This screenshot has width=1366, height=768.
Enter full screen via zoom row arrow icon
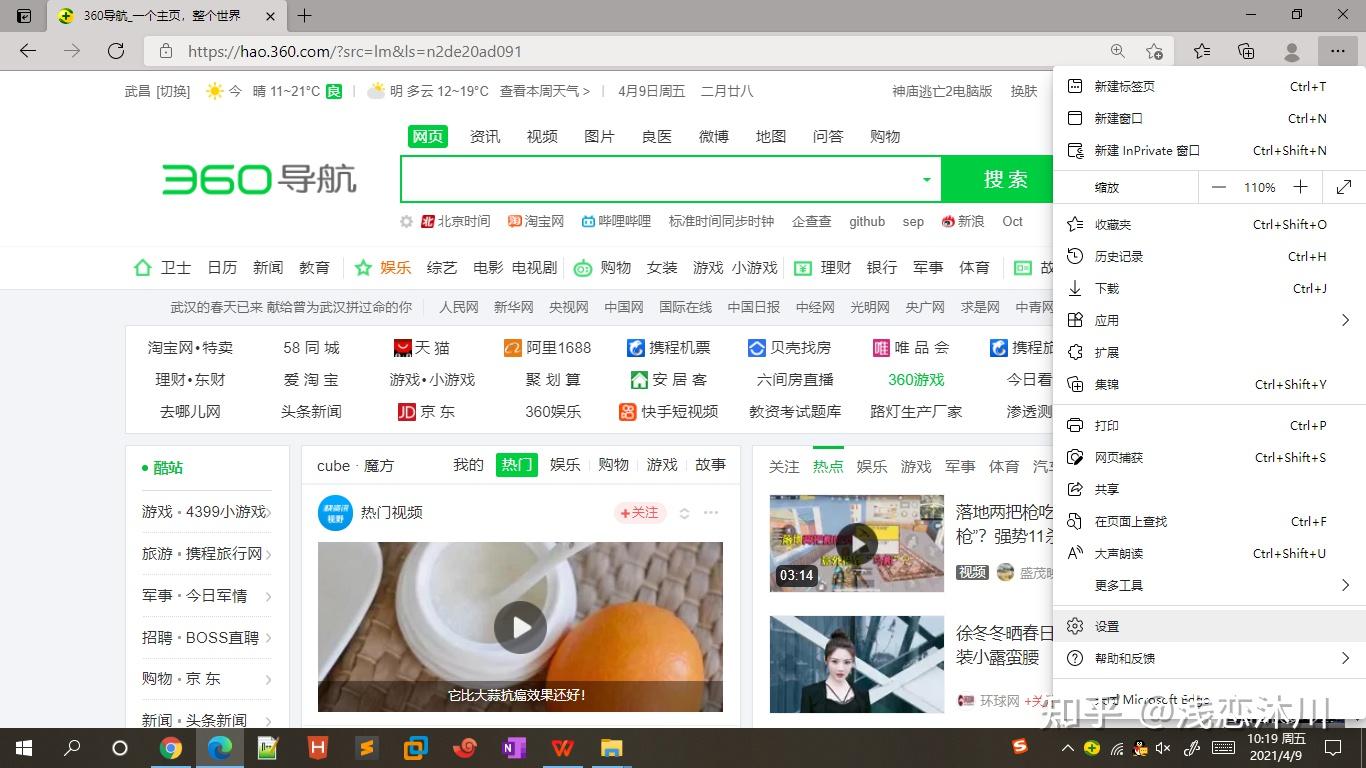pos(1344,187)
